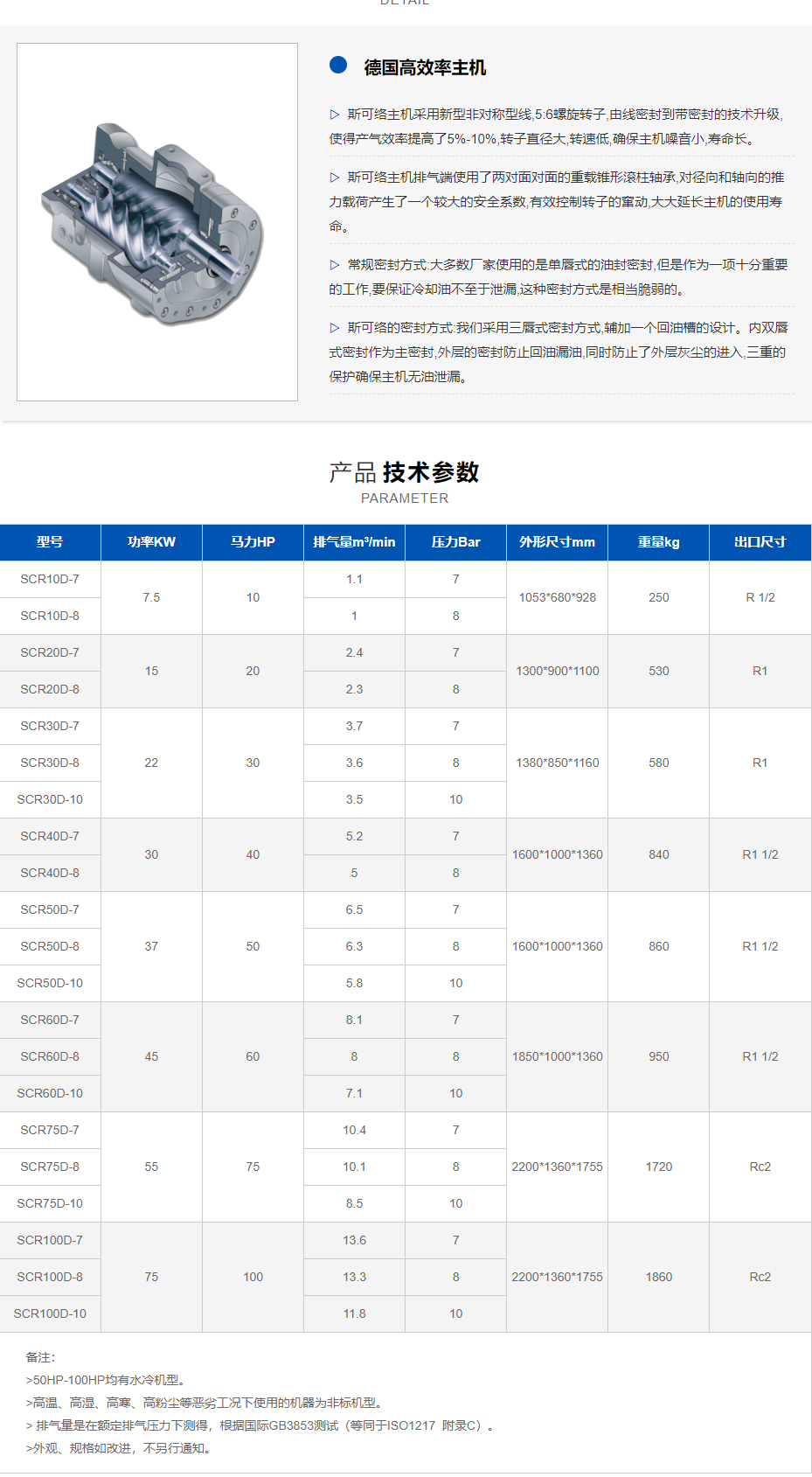Click the SCR100D-10 model cell
This screenshot has height=1477, width=812.
click(50, 1313)
